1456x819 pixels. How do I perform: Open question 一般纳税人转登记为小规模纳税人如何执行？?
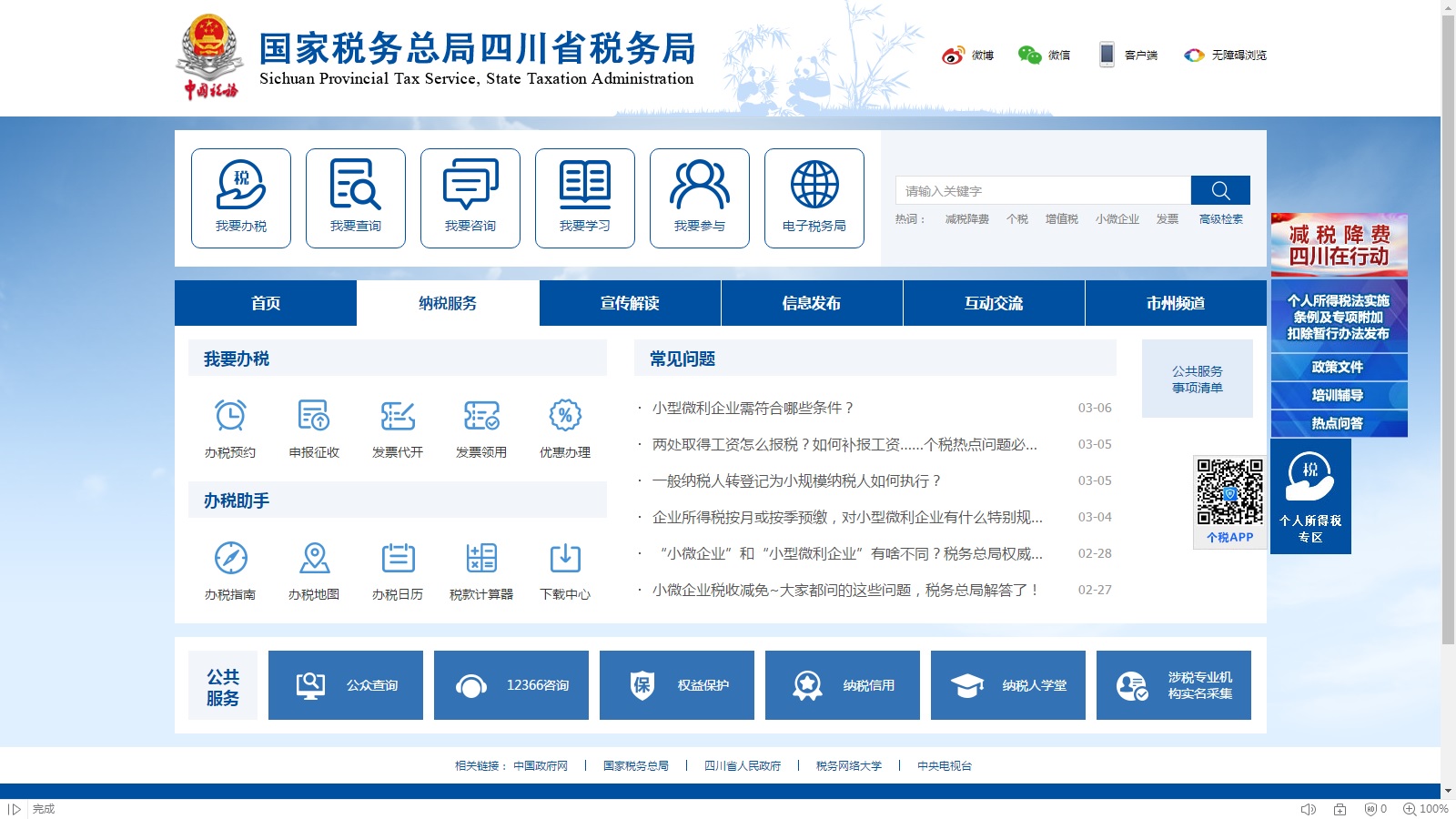click(797, 480)
